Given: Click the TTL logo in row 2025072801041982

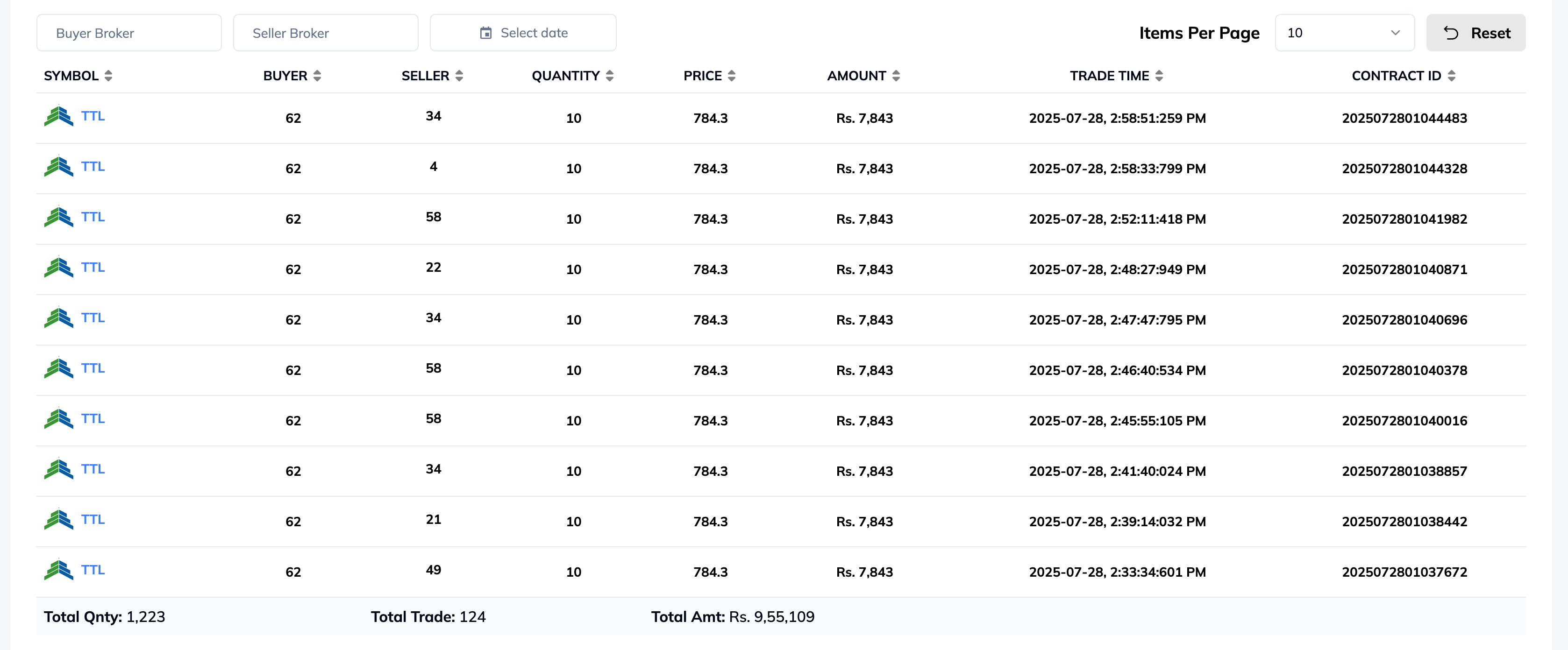Looking at the screenshot, I should point(58,217).
